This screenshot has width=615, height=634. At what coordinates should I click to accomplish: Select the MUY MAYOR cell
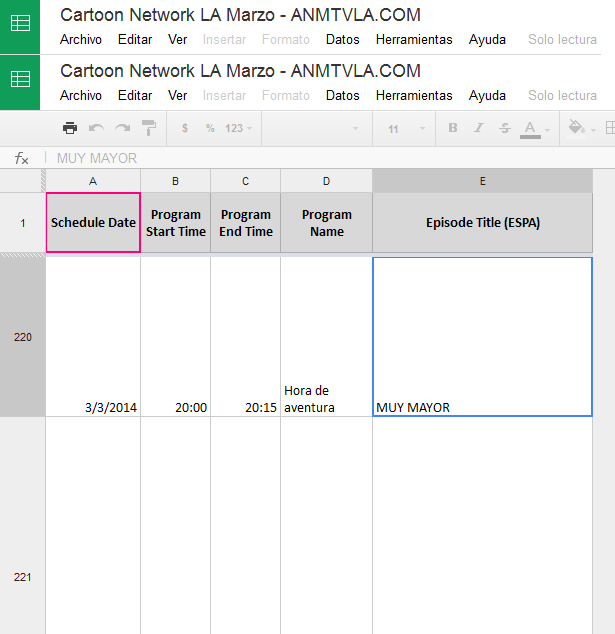[482, 337]
